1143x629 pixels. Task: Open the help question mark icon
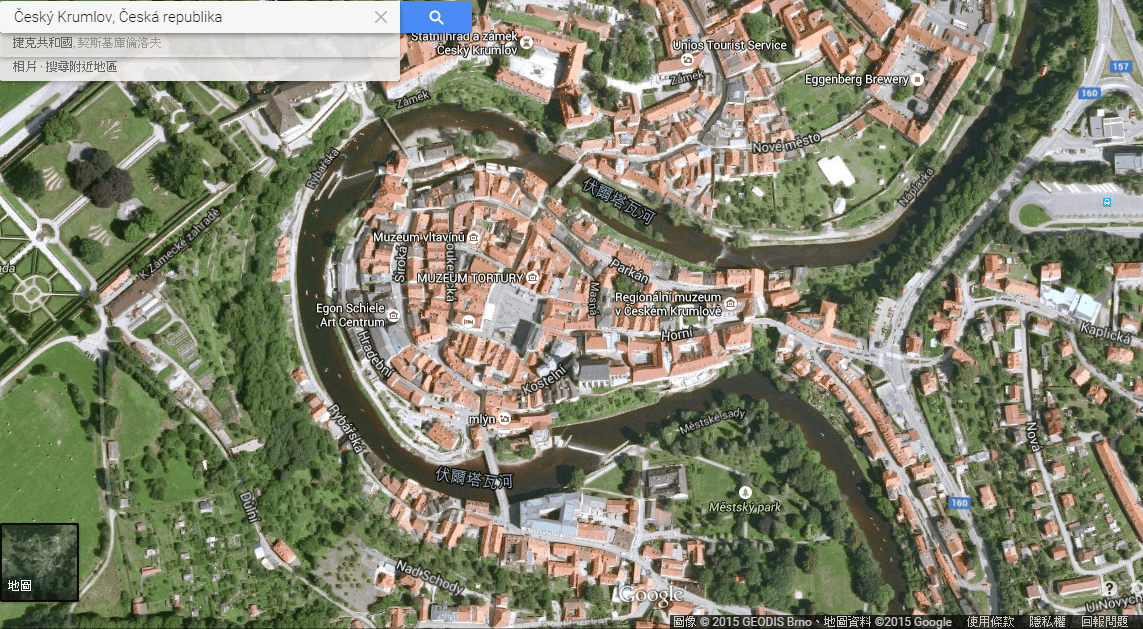point(1109,588)
